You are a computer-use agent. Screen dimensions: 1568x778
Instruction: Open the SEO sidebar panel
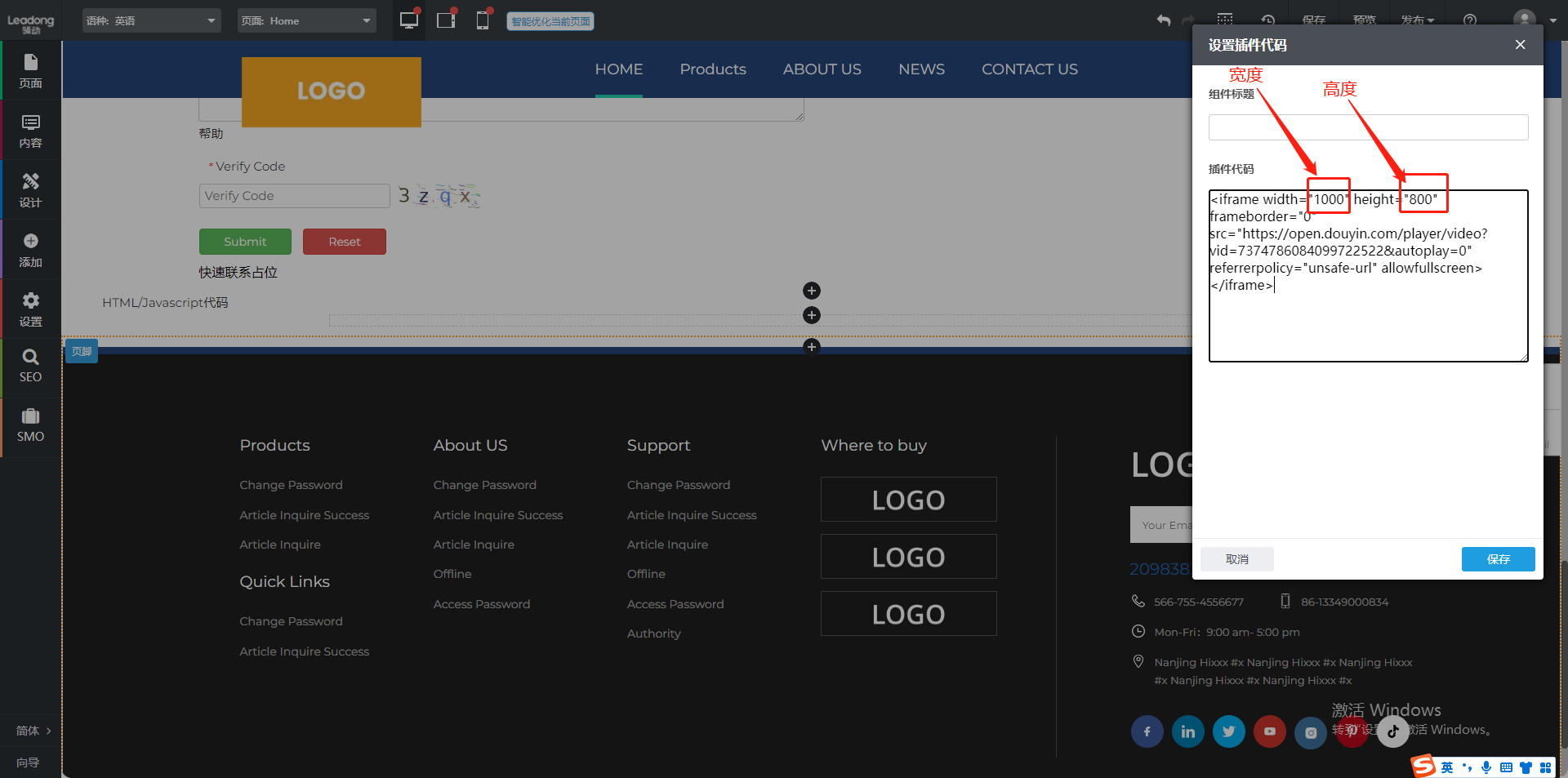[x=30, y=365]
